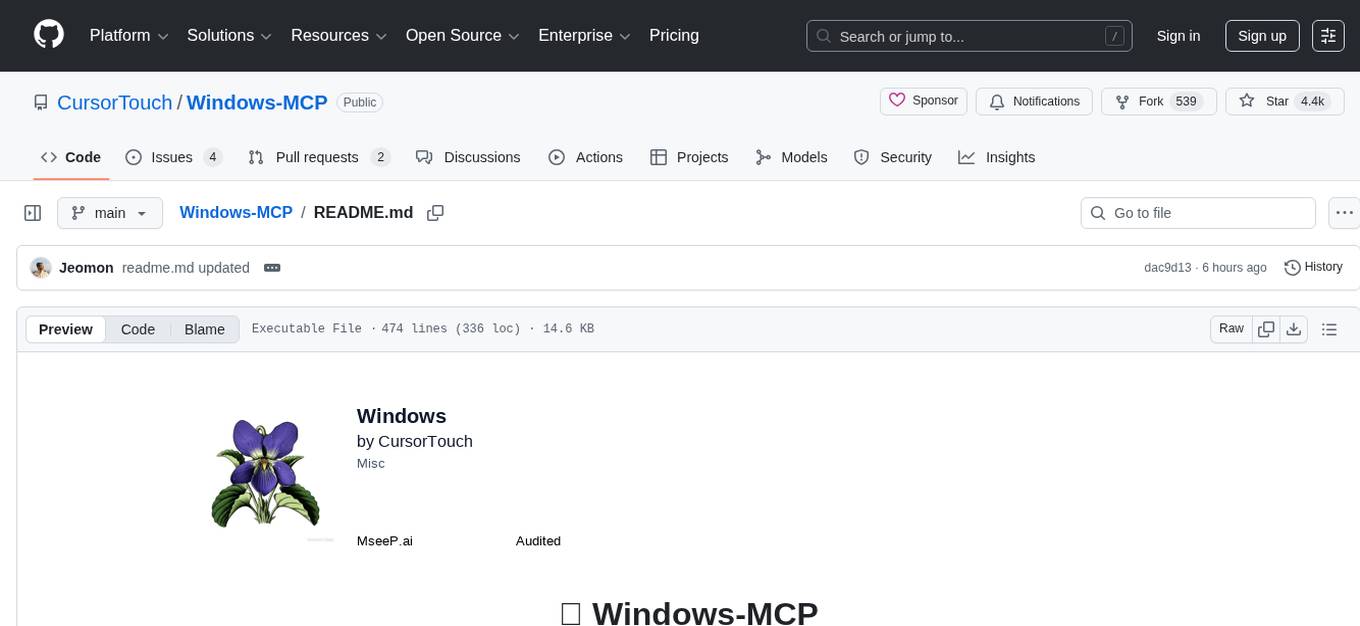Switch to the Actions tab
The height and width of the screenshot is (626, 1360).
(586, 157)
